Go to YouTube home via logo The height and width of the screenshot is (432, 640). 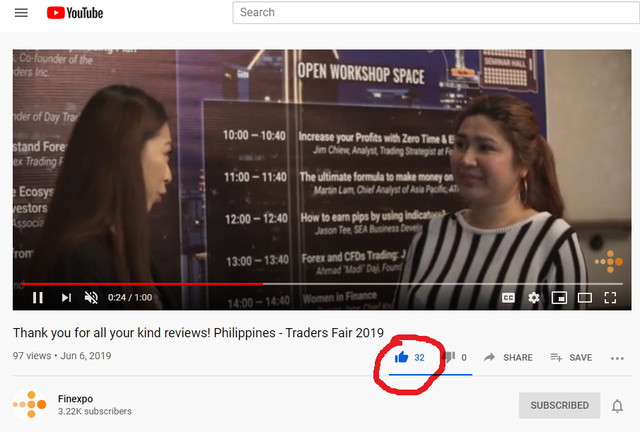coord(75,13)
